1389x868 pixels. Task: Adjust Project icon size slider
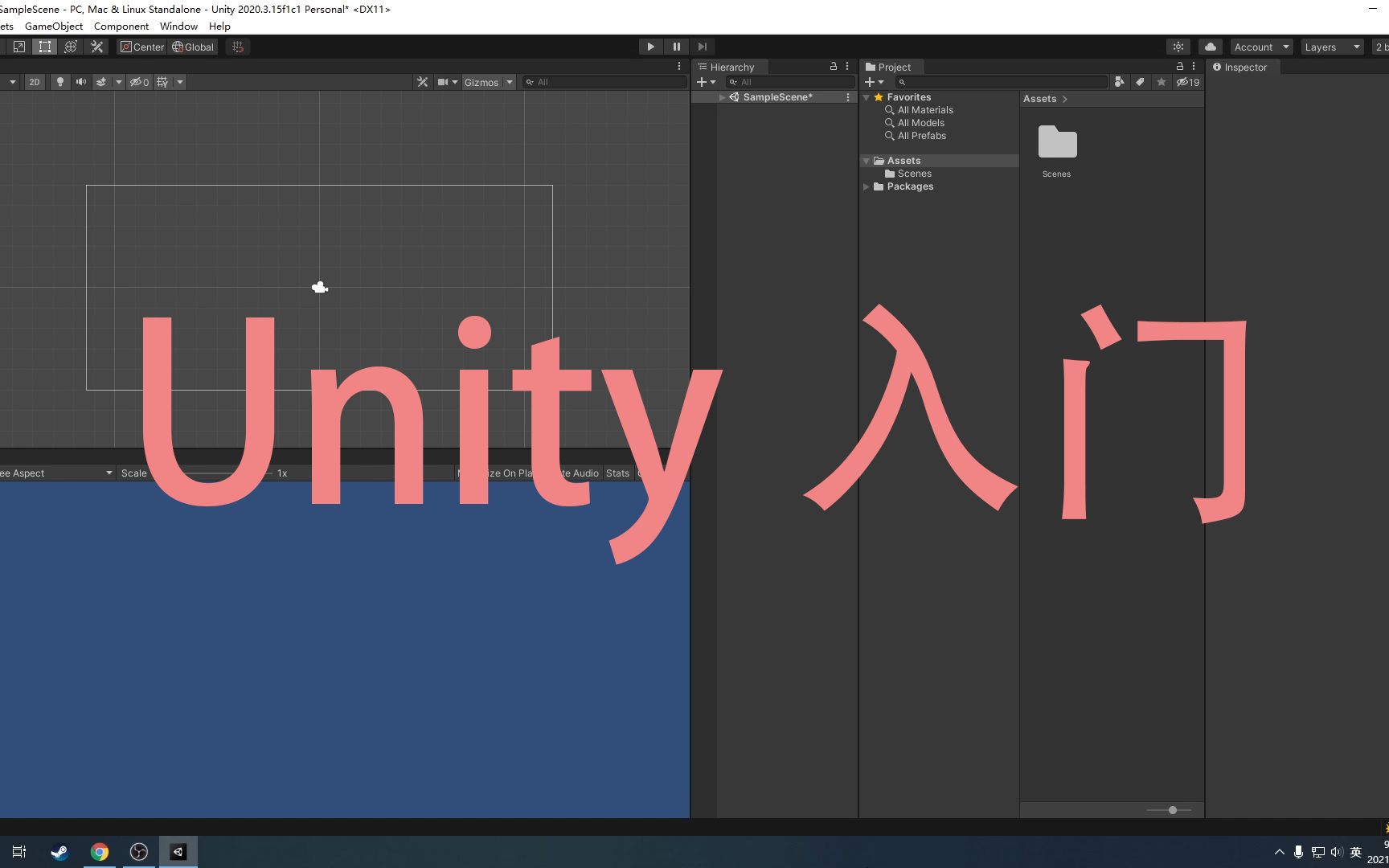pyautogui.click(x=1172, y=810)
